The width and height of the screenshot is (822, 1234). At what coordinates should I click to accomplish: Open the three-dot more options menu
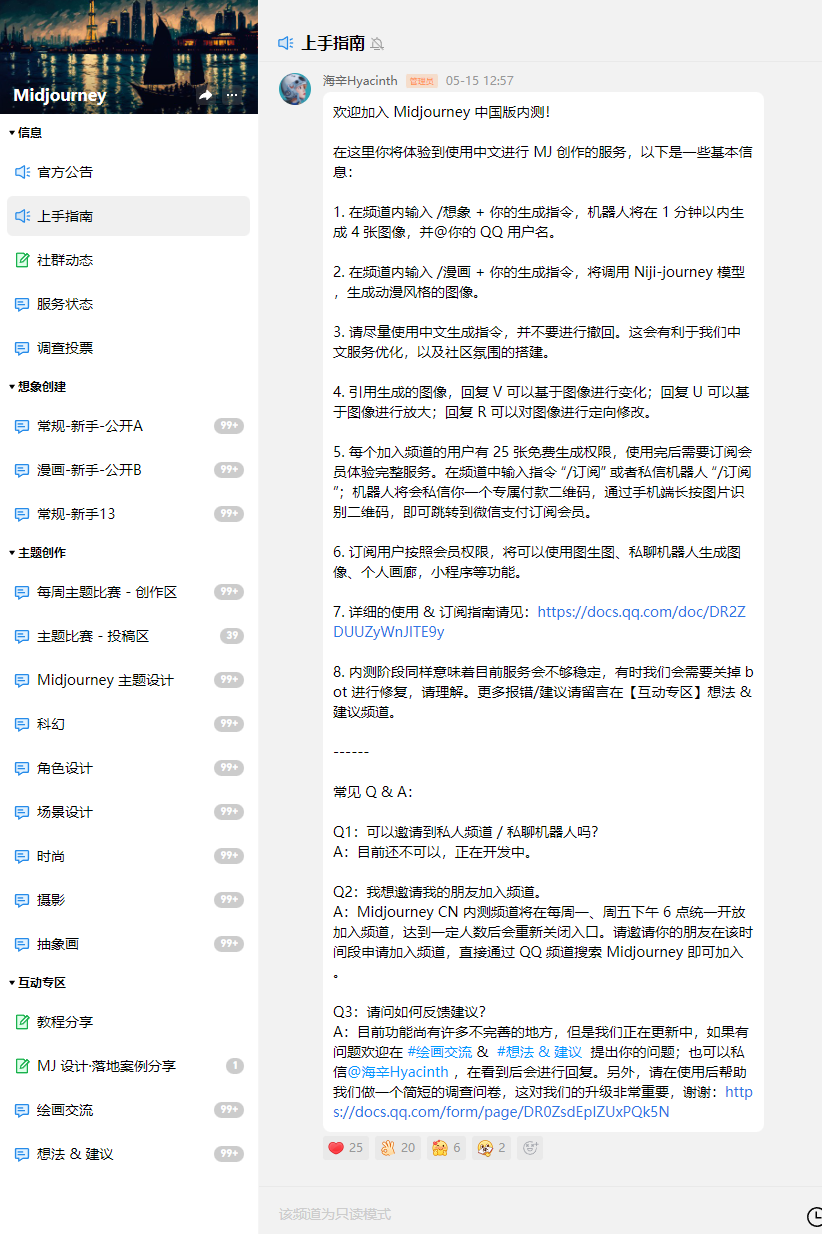(232, 95)
